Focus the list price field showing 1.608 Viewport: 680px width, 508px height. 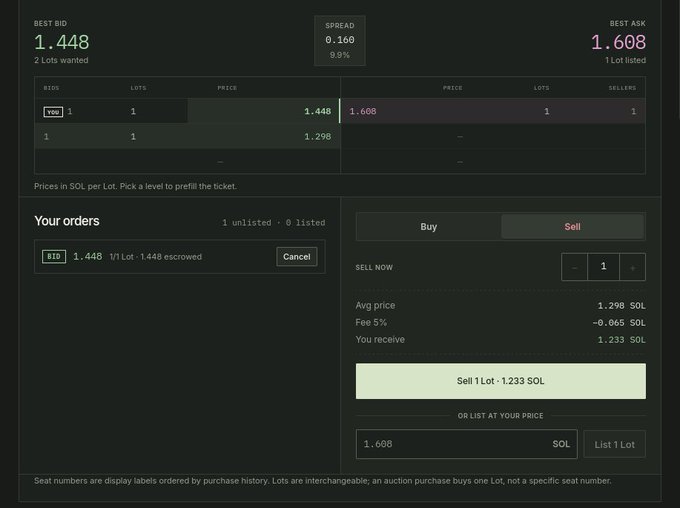(x=467, y=444)
